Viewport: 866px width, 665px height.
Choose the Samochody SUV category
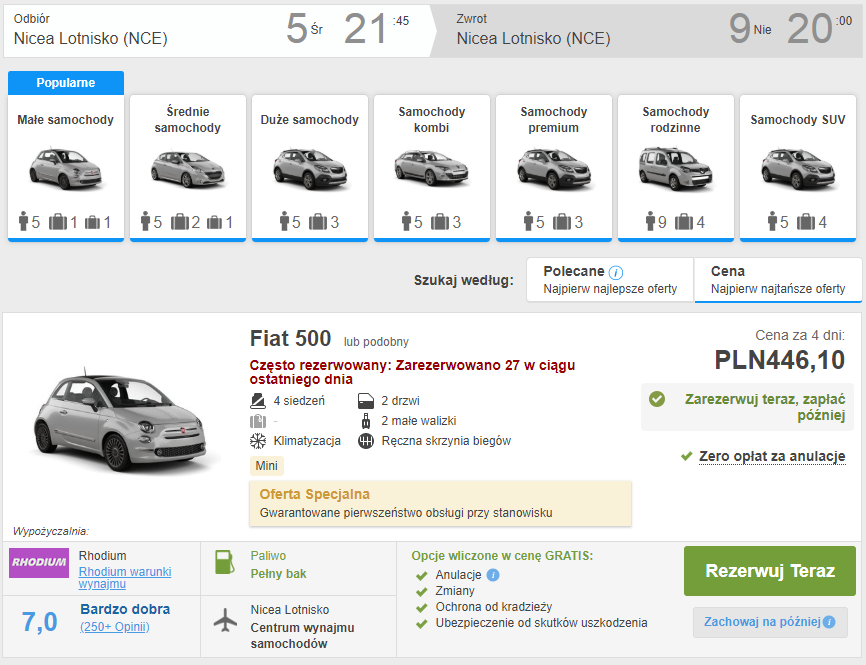[x=797, y=167]
